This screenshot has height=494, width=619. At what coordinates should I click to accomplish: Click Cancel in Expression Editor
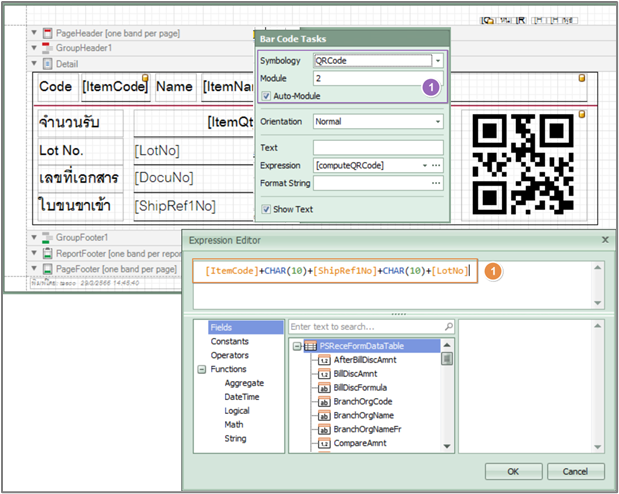click(x=575, y=471)
